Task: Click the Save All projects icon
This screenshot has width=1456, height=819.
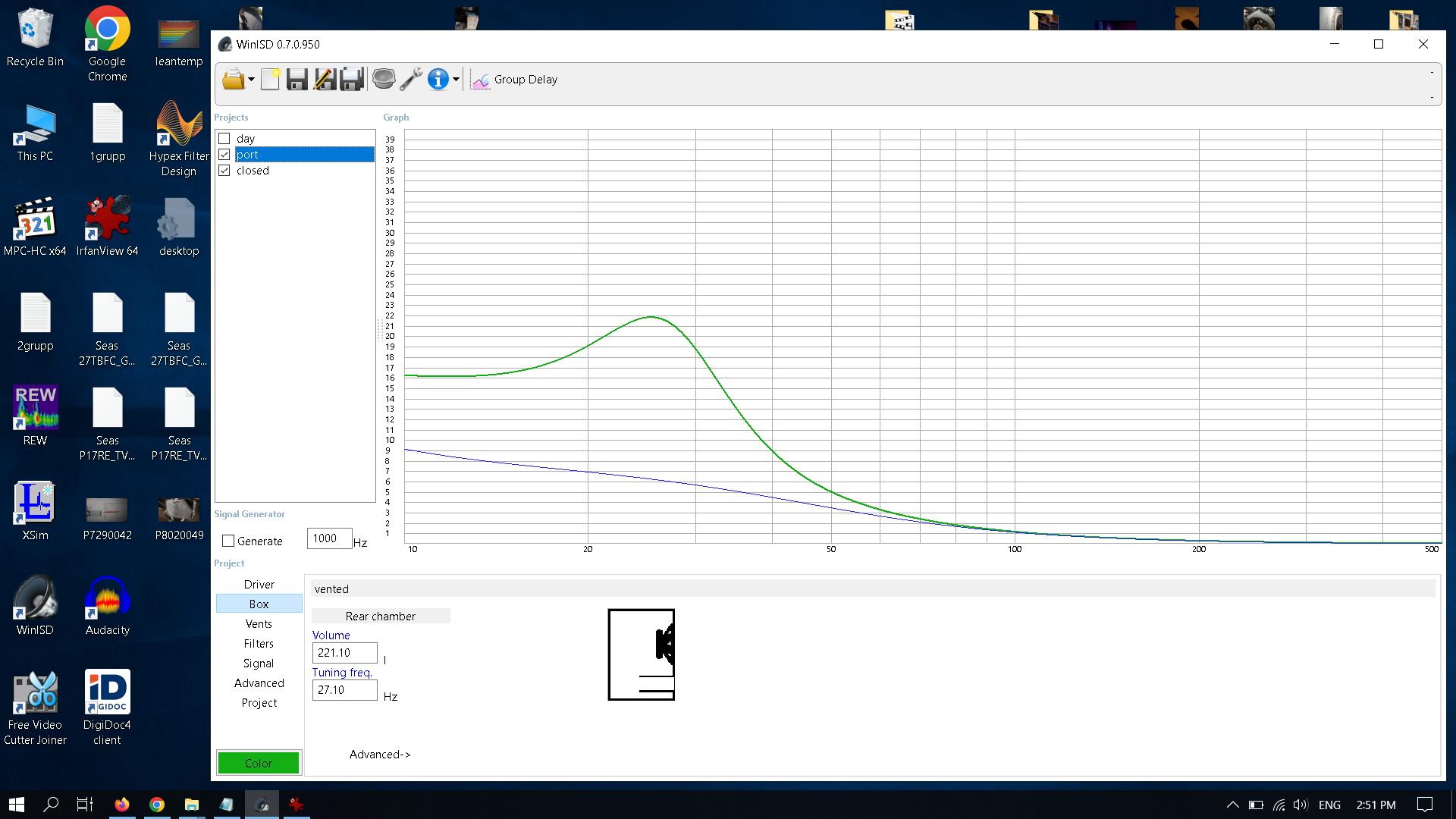Action: tap(352, 80)
